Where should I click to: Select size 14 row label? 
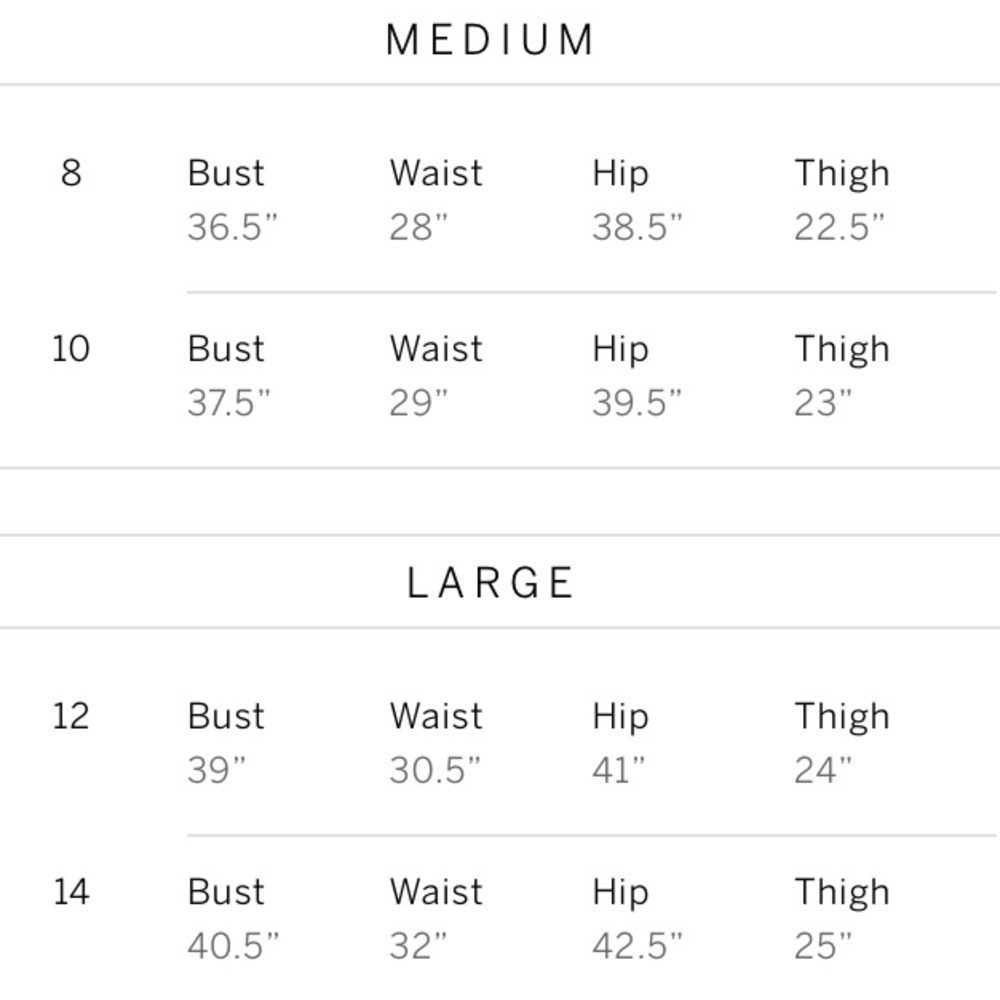pyautogui.click(x=71, y=891)
